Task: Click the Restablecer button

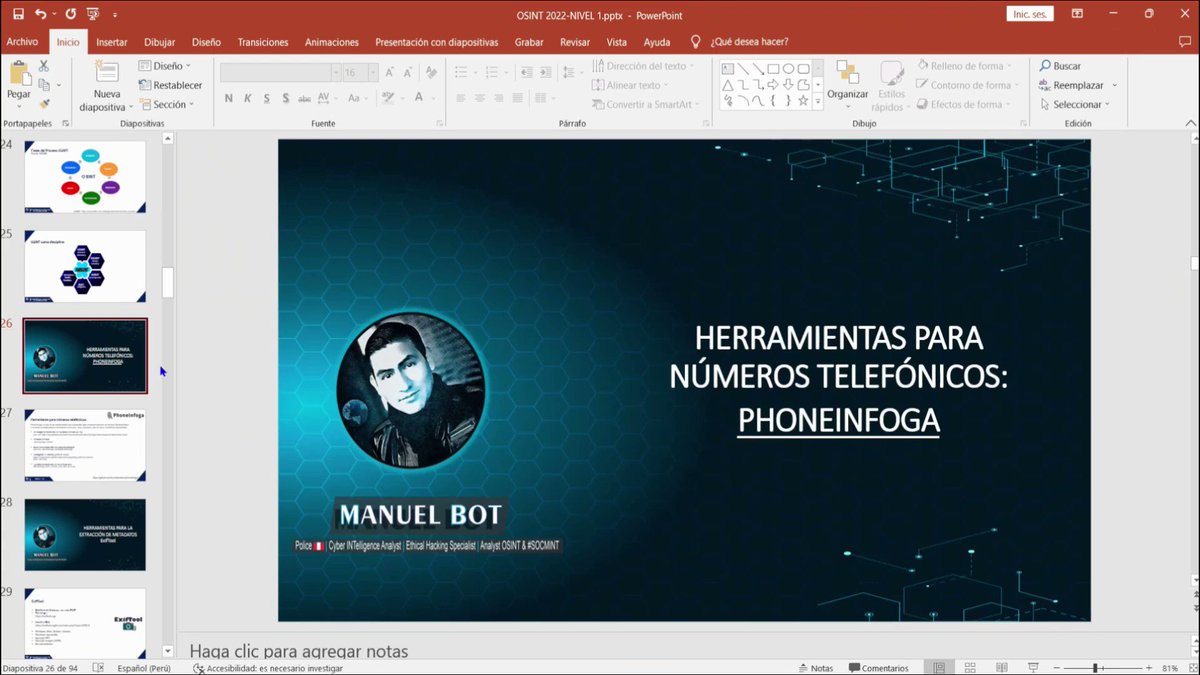Action: [x=171, y=85]
